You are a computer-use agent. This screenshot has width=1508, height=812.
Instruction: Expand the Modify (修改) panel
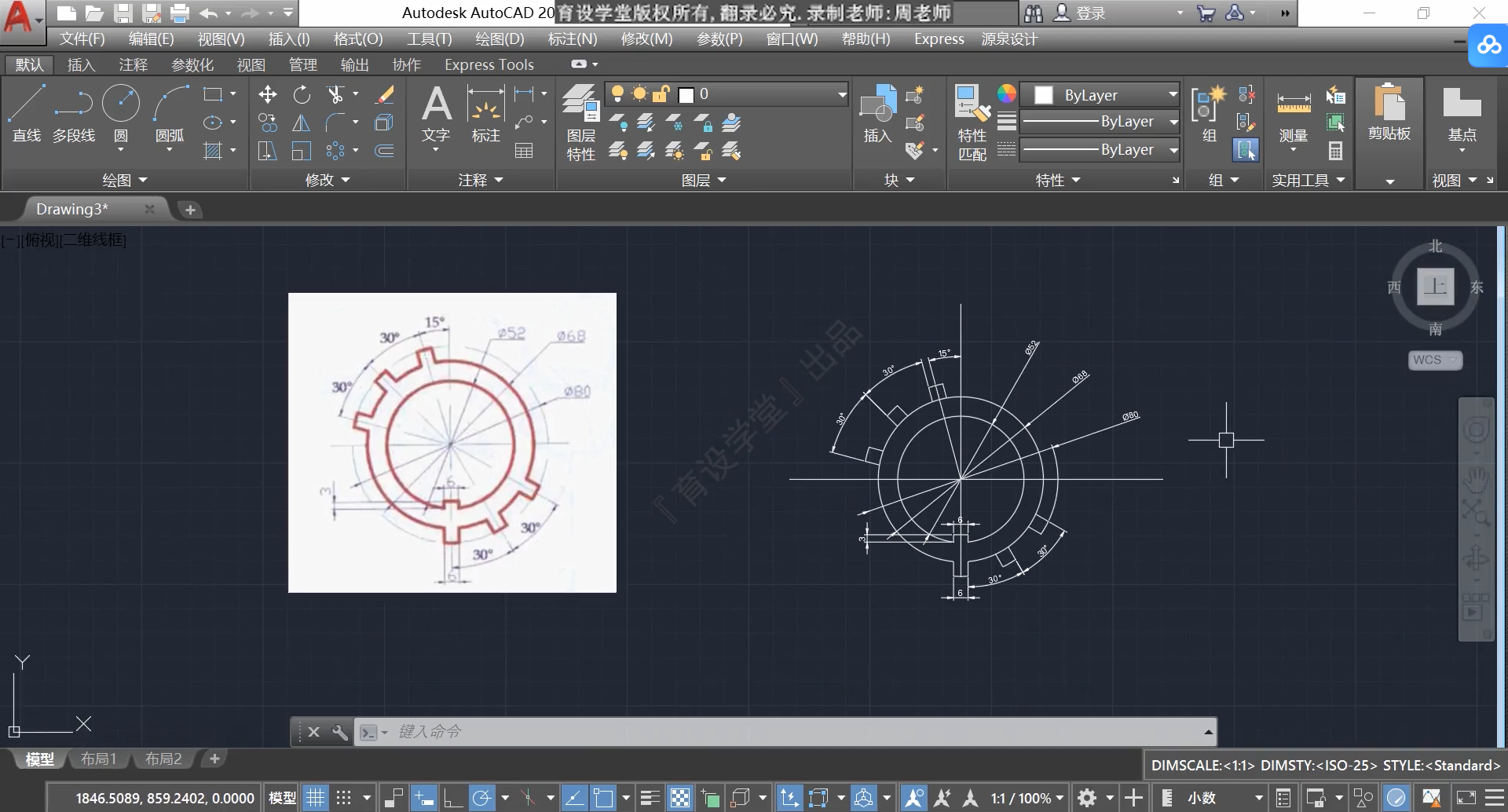click(x=328, y=180)
